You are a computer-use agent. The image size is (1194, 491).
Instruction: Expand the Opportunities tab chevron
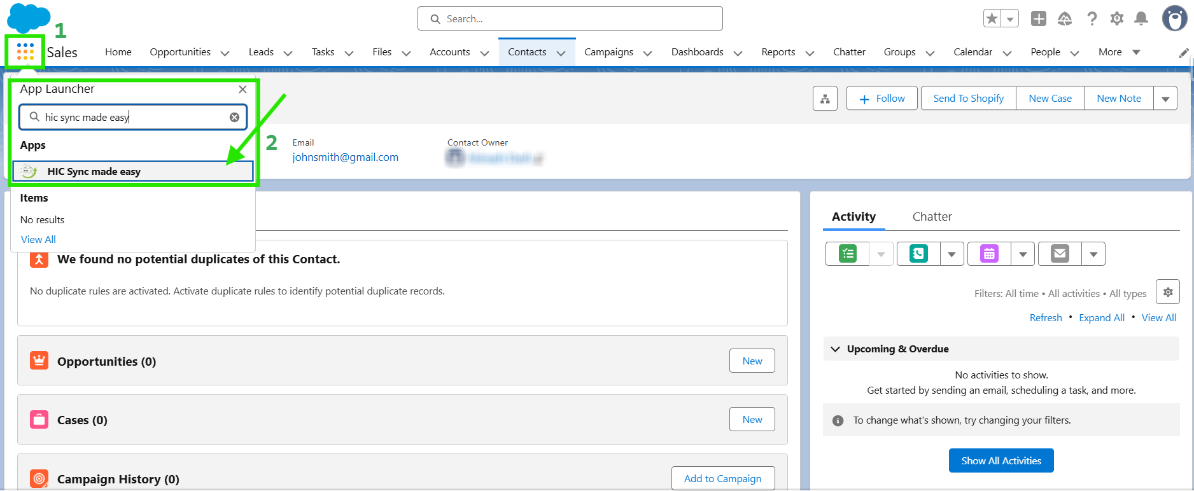click(225, 53)
